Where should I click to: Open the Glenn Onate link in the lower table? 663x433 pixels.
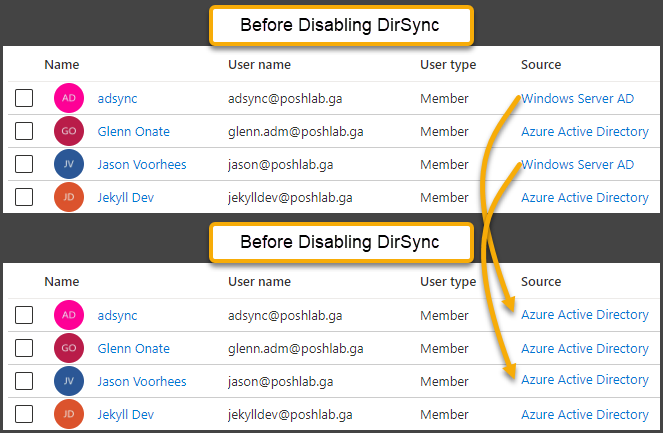pyautogui.click(x=134, y=348)
